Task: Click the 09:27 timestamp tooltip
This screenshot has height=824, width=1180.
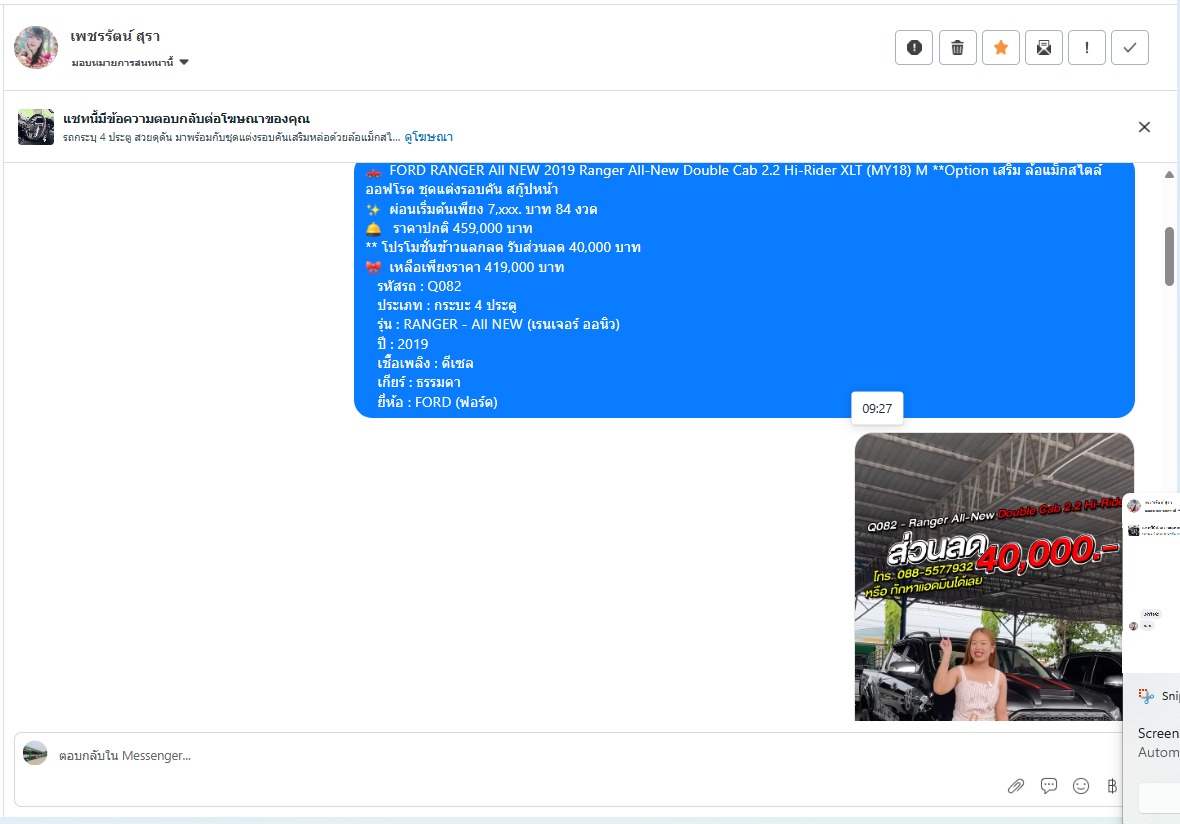Action: coord(877,409)
